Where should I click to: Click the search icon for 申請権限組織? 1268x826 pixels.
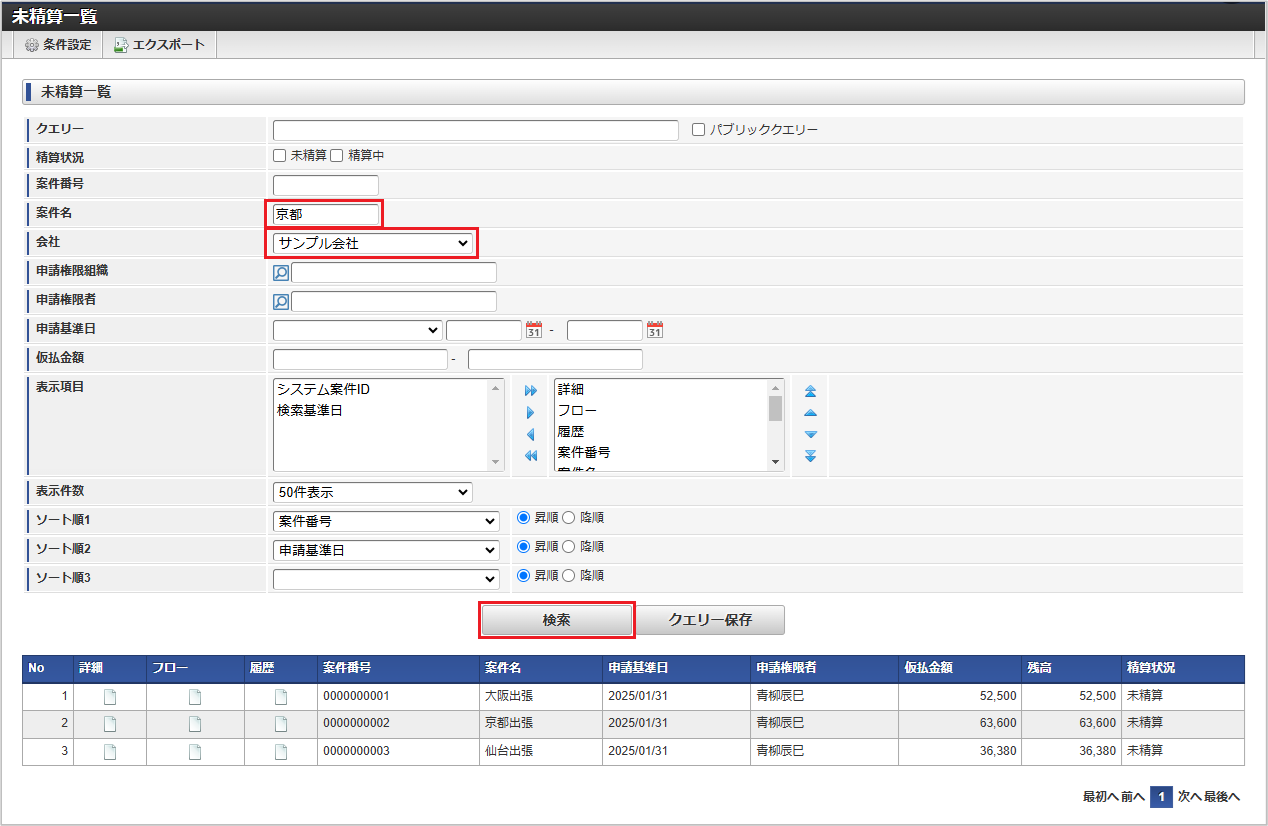[x=281, y=273]
